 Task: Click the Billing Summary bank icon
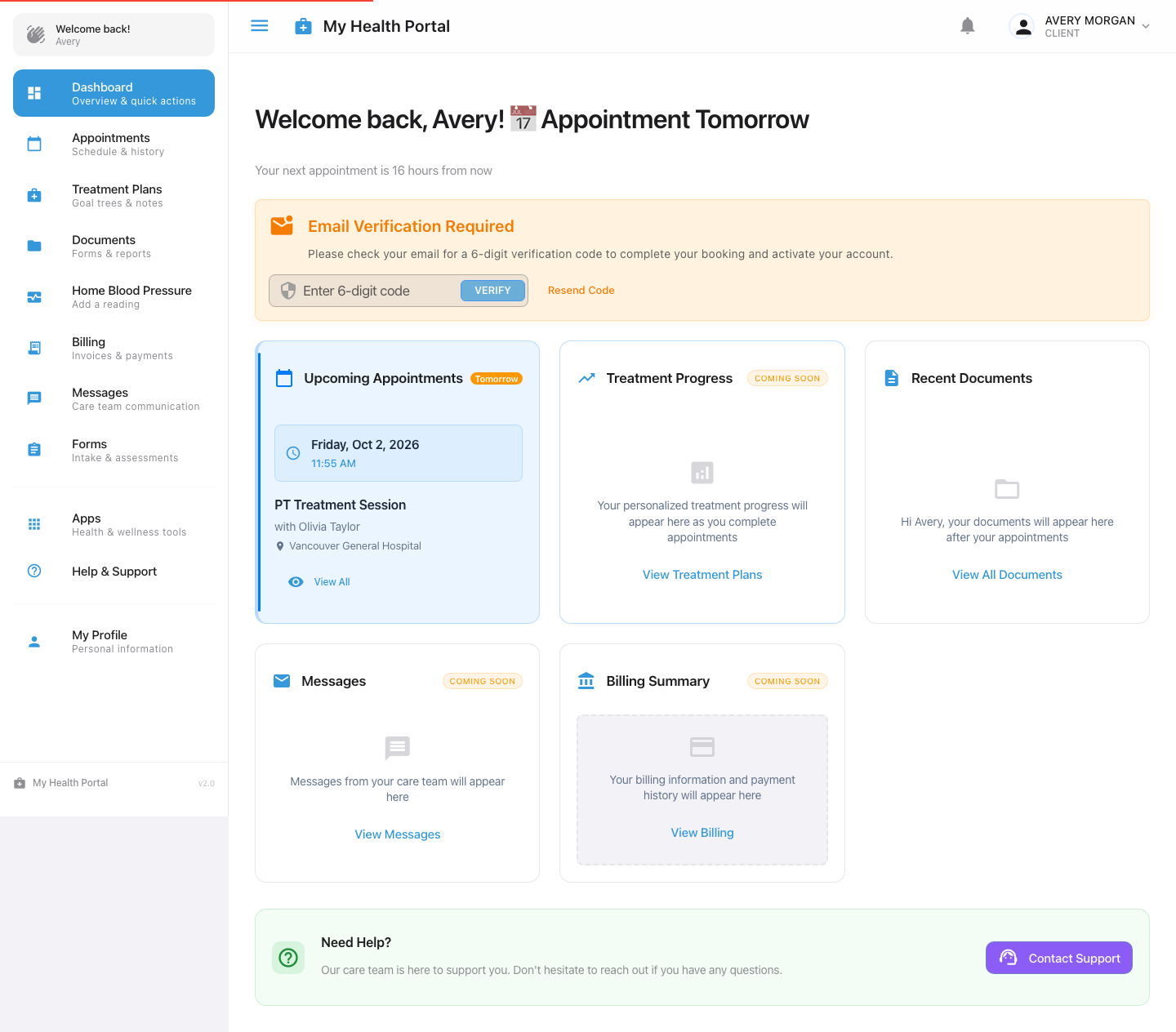point(586,681)
